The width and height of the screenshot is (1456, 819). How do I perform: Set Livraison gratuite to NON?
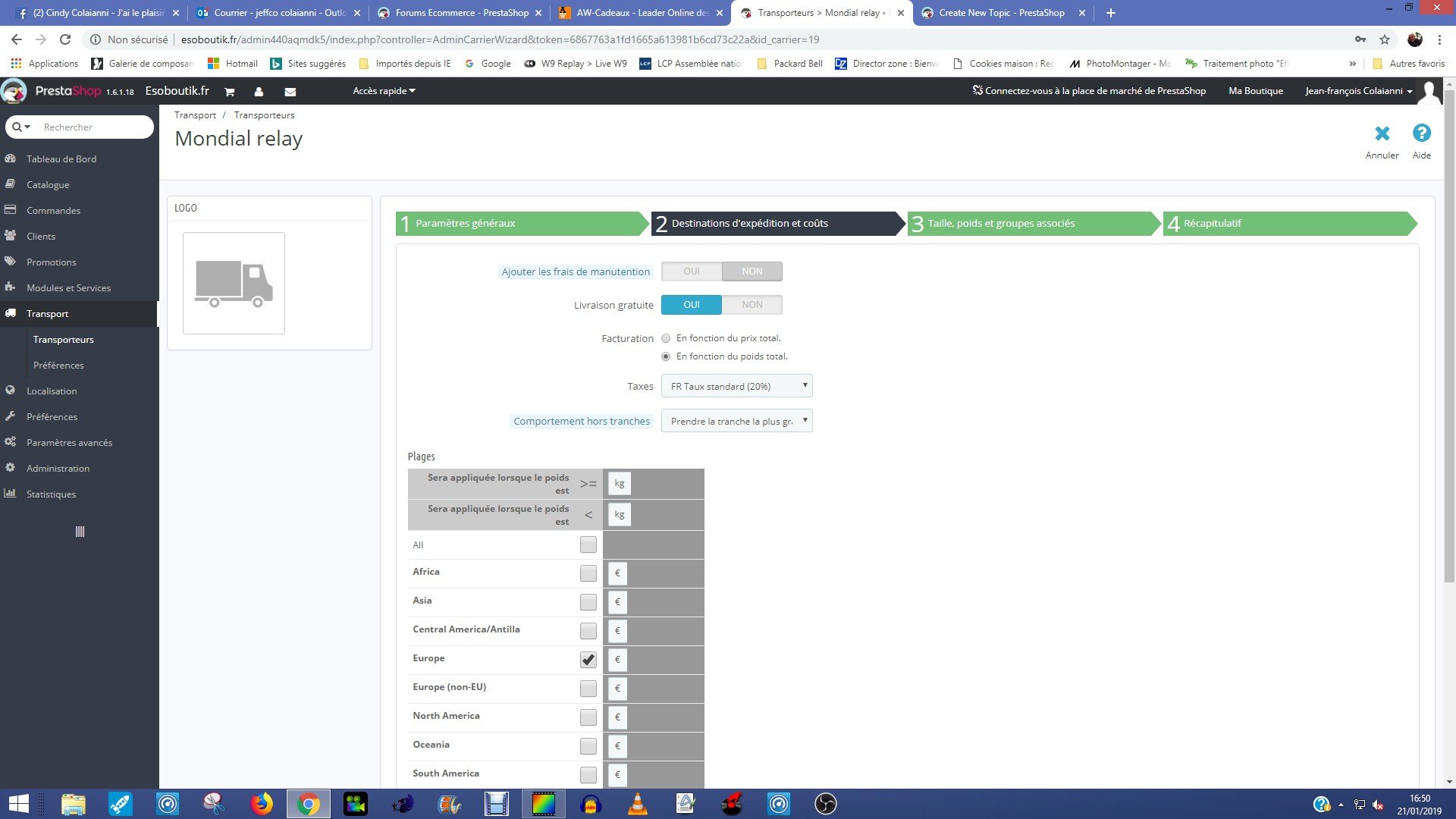point(752,305)
